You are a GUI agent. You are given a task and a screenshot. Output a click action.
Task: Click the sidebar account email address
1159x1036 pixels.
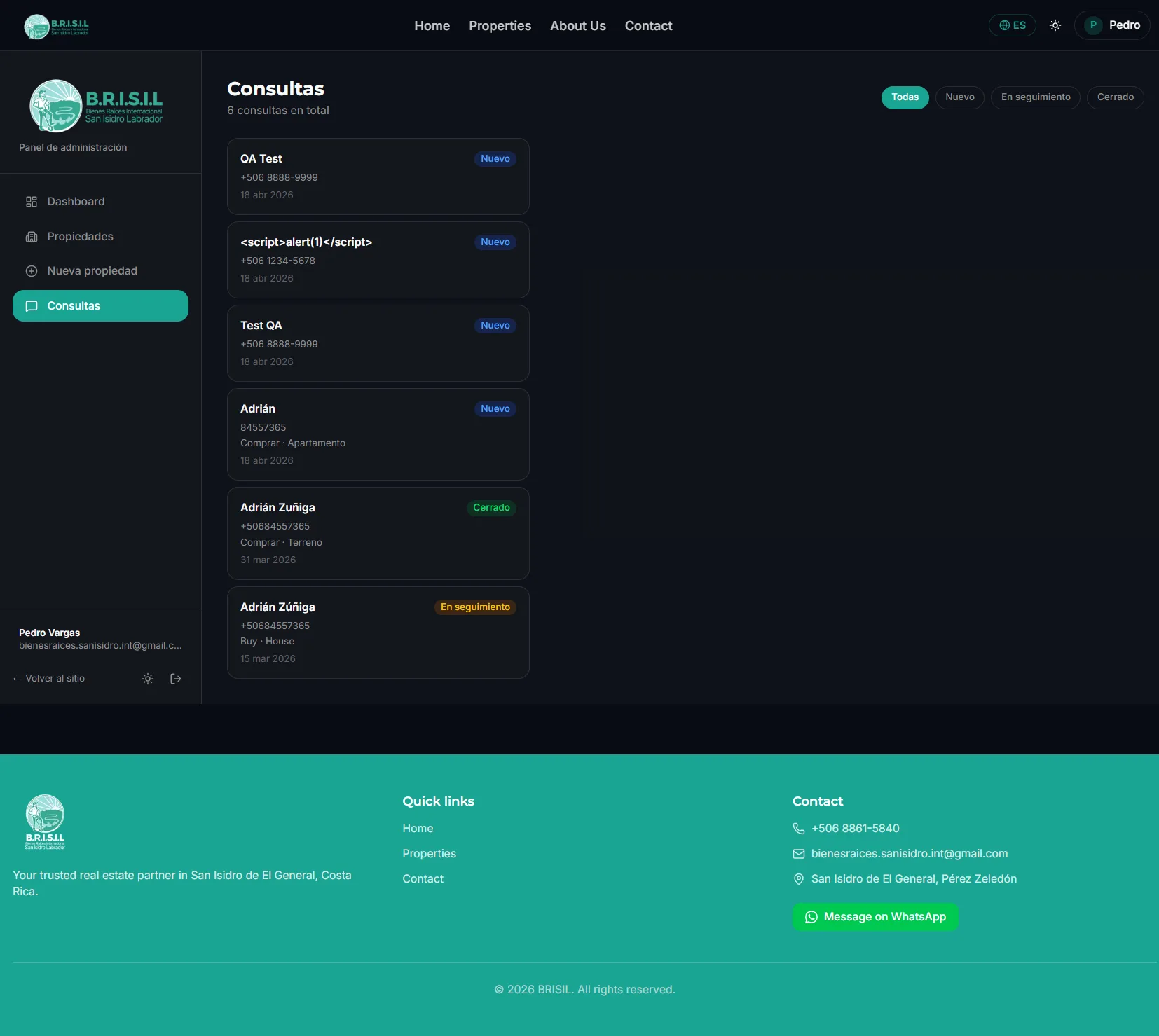(100, 646)
